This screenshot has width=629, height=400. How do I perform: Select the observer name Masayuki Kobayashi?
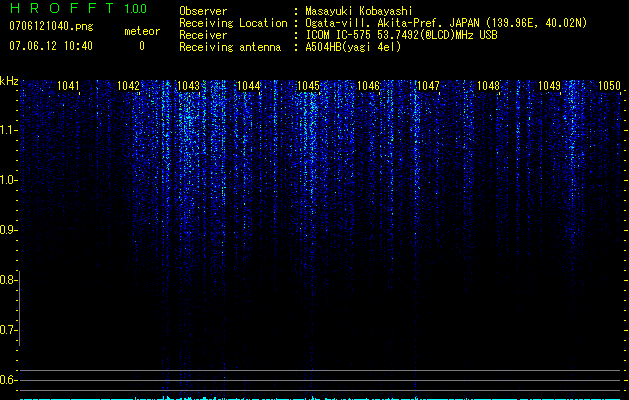coord(359,11)
